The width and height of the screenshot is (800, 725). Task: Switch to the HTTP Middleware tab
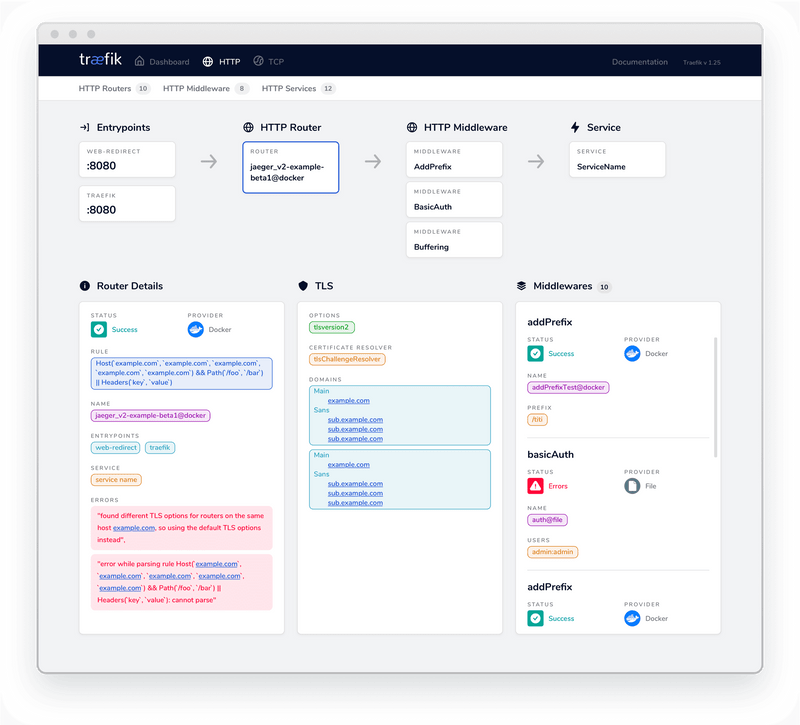[x=196, y=88]
